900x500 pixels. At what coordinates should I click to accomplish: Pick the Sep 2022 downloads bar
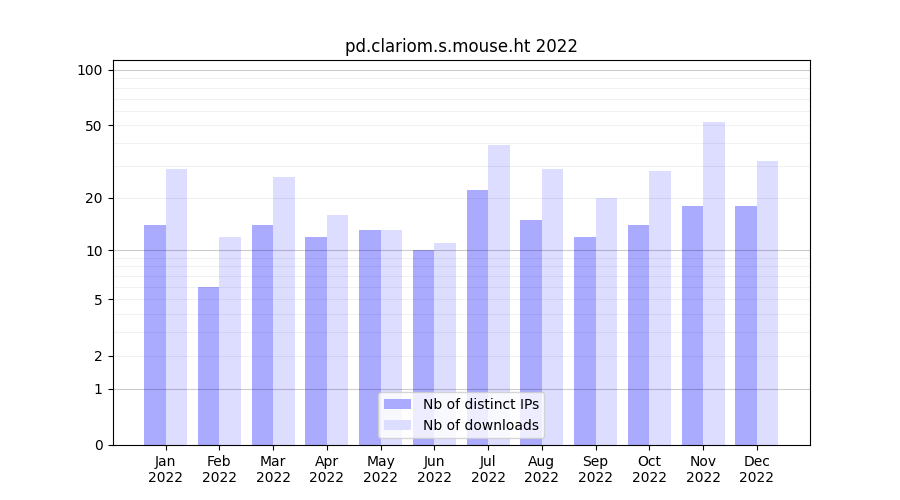606,321
